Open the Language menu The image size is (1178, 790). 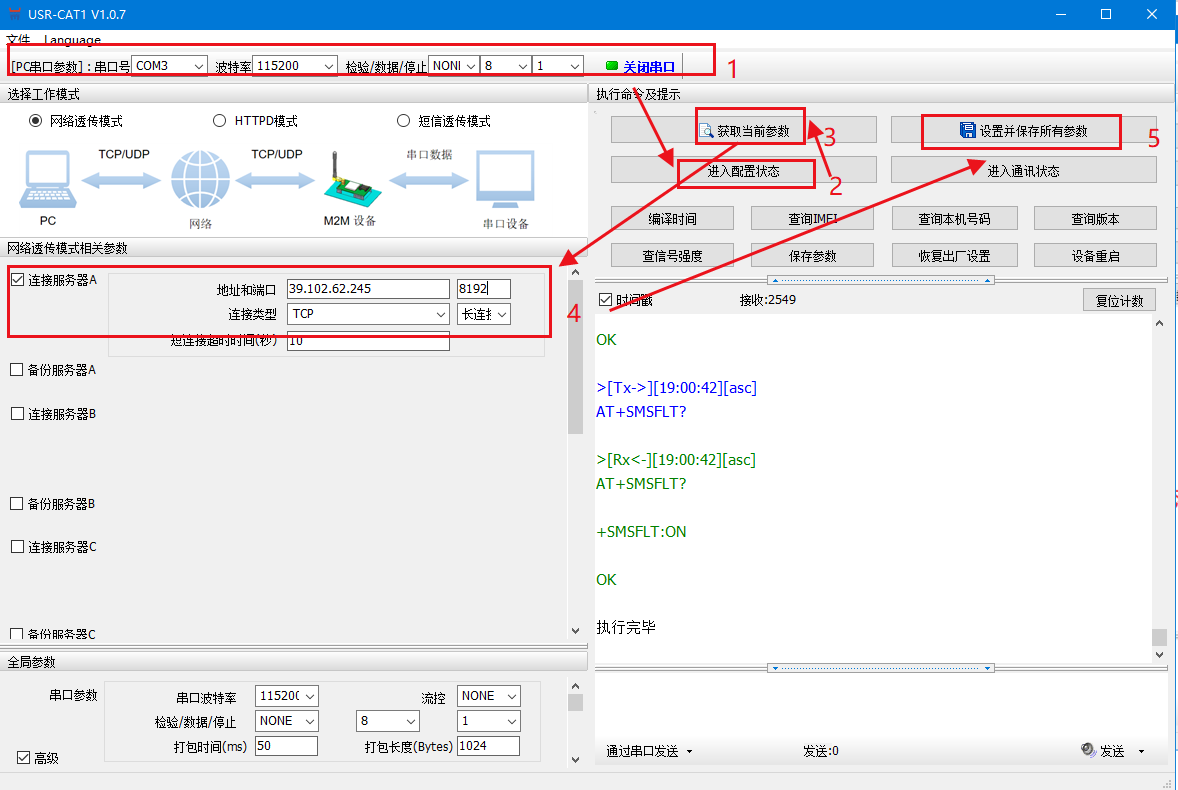coord(72,40)
